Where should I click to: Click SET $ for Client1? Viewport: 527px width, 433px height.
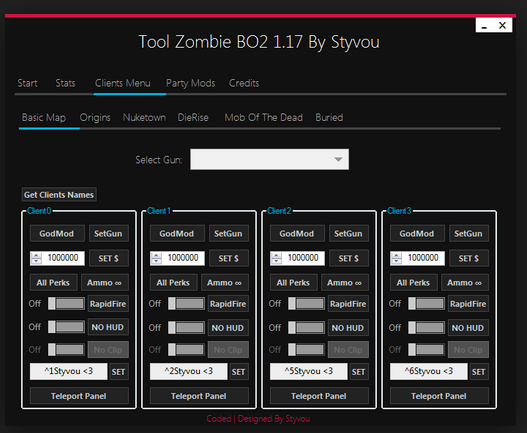point(229,258)
